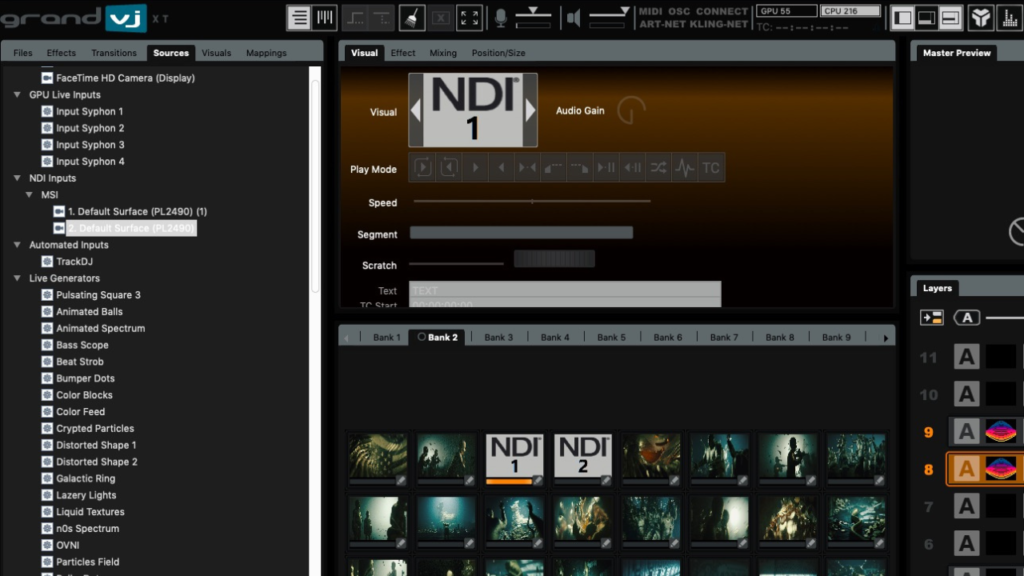Click the microphone input icon
The image size is (1024, 576).
tap(500, 17)
